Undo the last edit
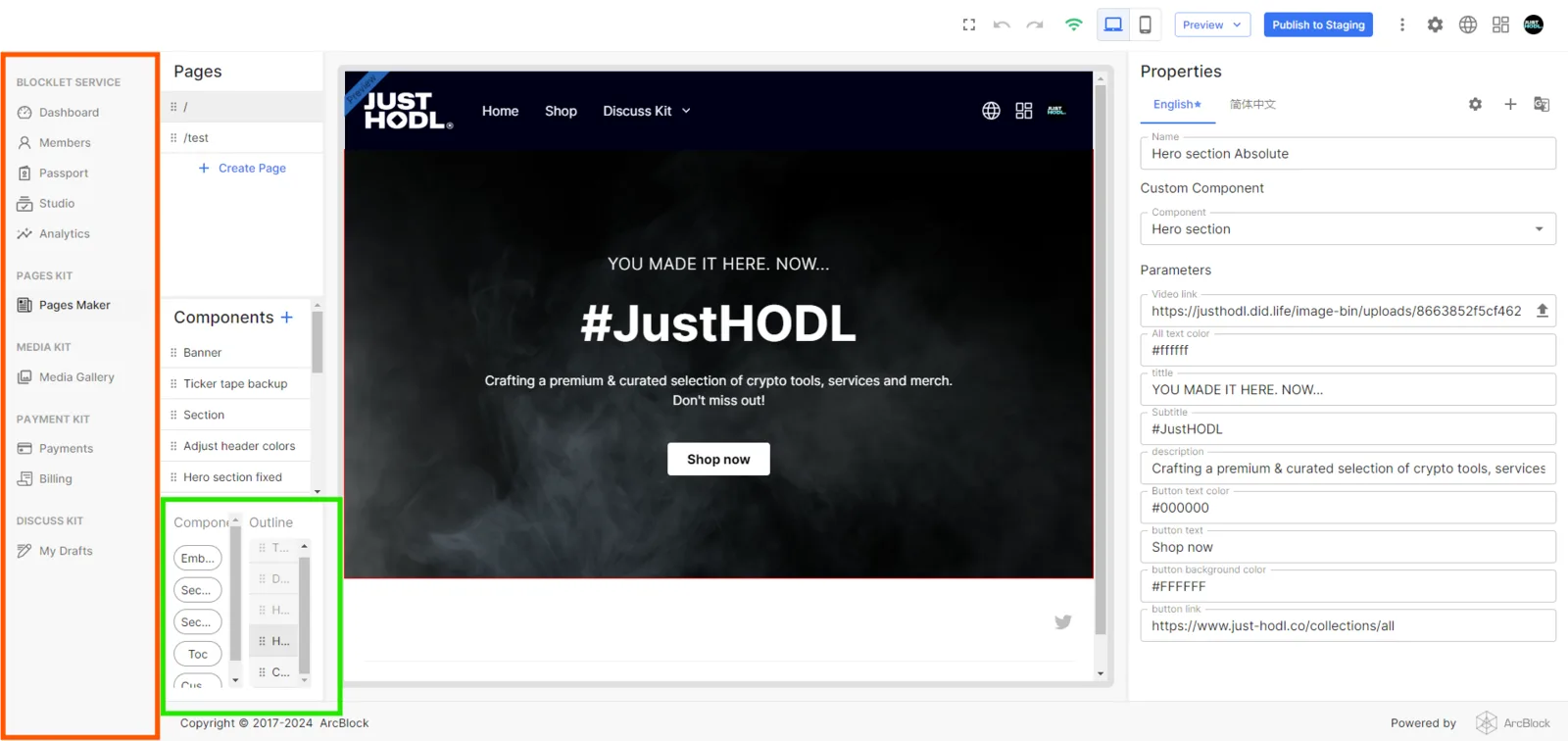This screenshot has width=1568, height=741. [x=1002, y=25]
